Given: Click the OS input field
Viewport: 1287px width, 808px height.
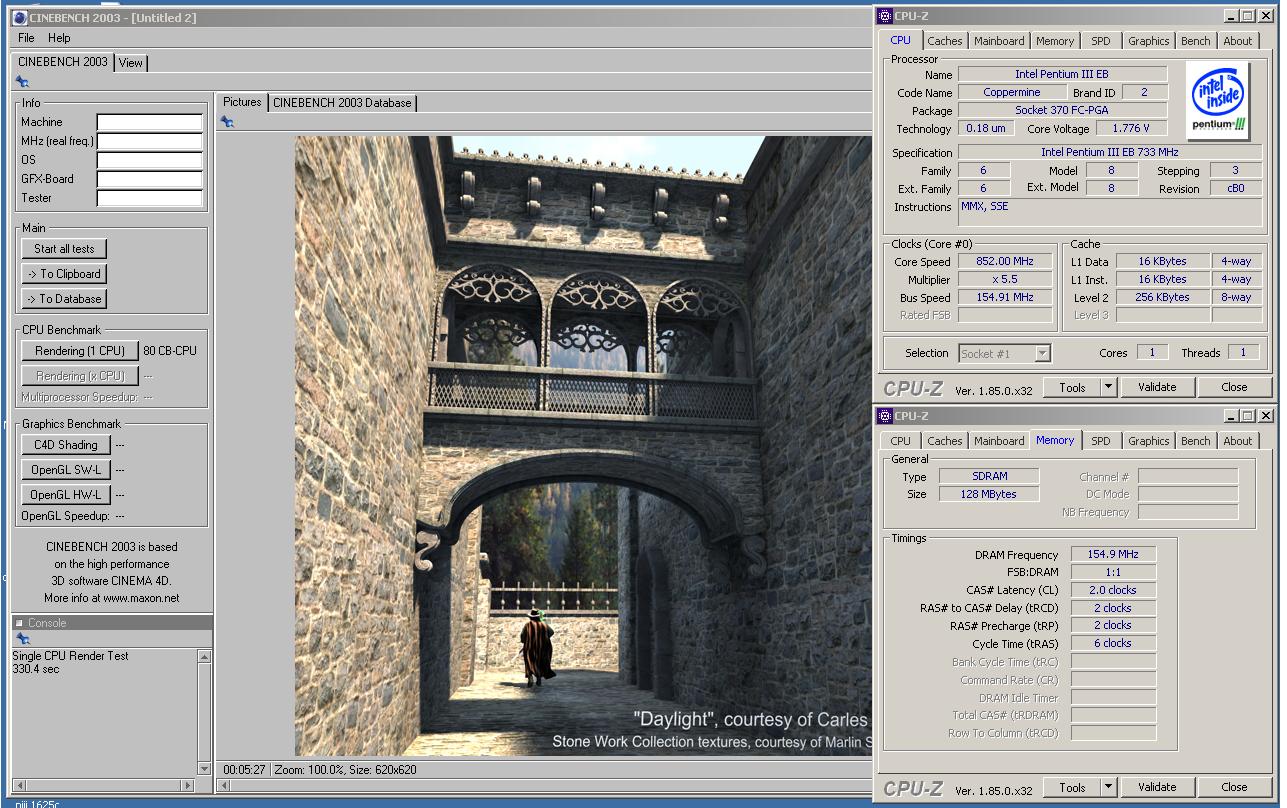Looking at the screenshot, I should tap(150, 160).
